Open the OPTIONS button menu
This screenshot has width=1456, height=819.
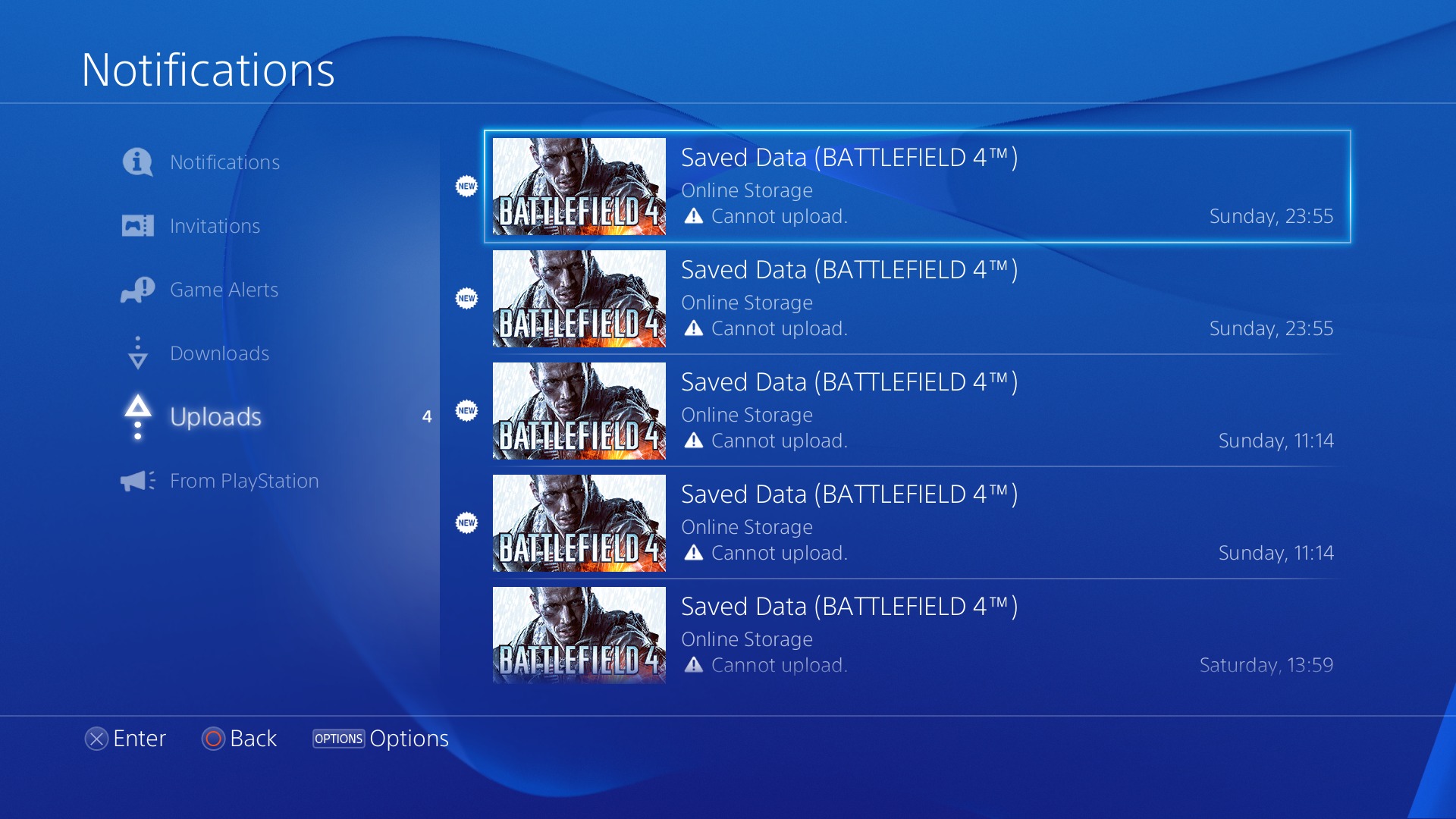coord(339,739)
